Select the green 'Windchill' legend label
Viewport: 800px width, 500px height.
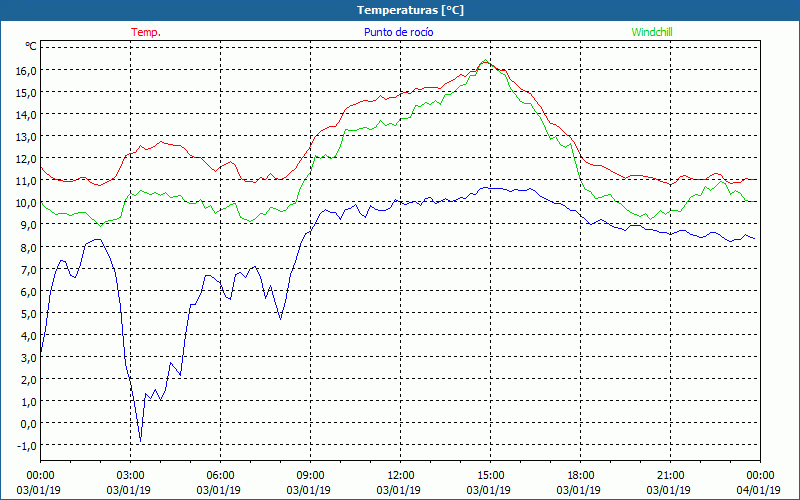(x=652, y=32)
